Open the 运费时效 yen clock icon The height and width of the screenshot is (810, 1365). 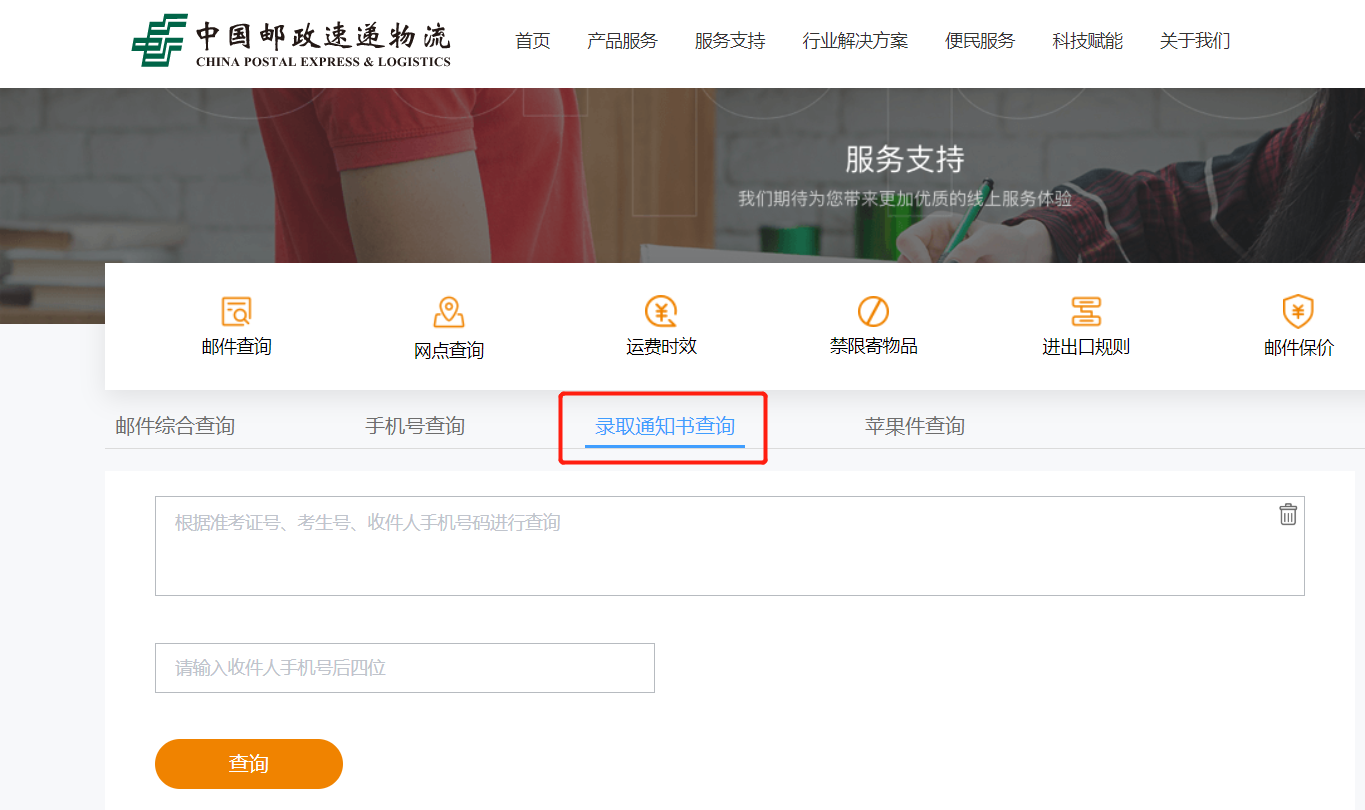661,312
